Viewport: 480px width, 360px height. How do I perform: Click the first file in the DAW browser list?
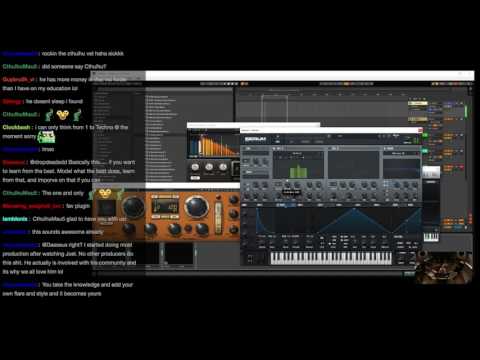click(x=157, y=97)
